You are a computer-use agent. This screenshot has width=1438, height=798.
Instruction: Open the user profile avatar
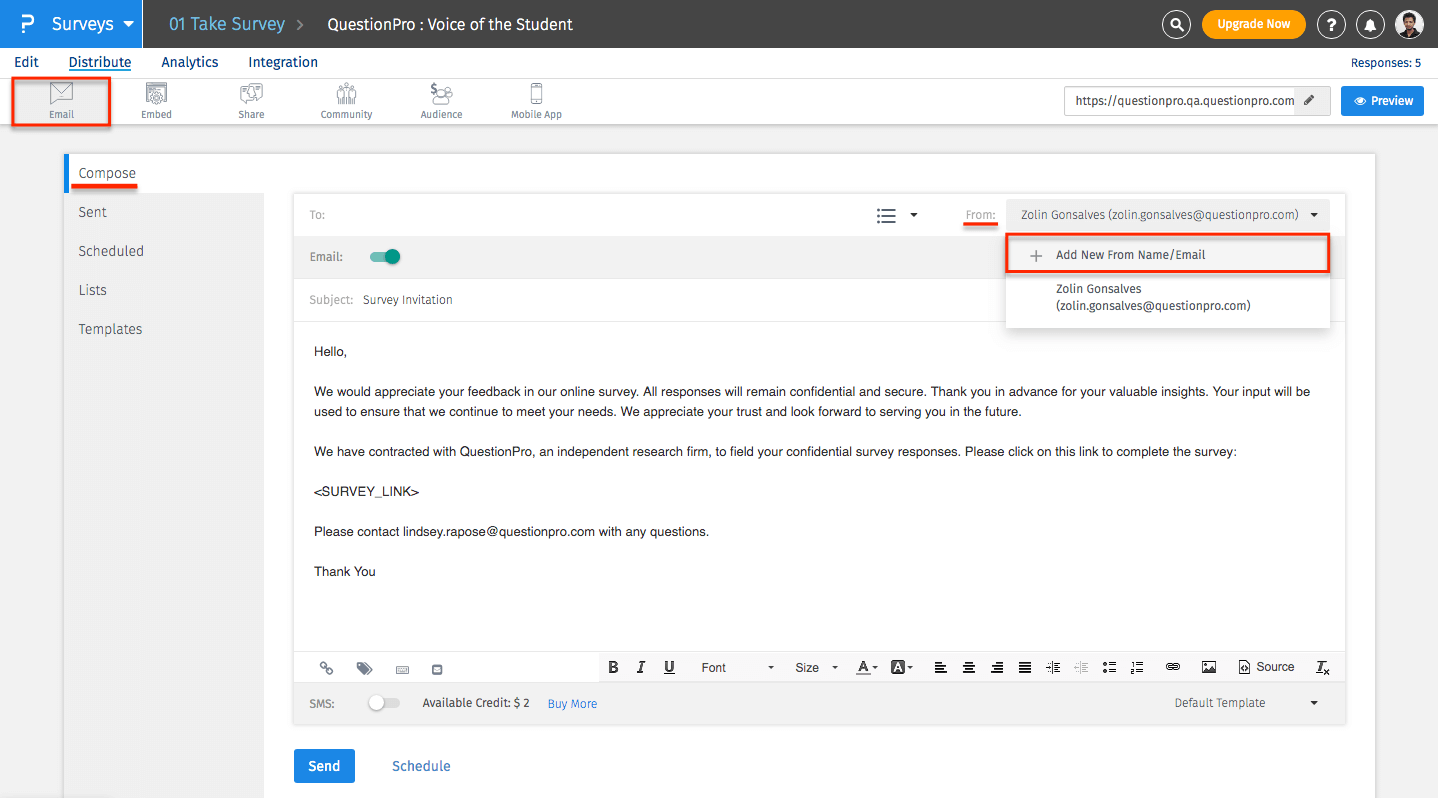click(1409, 24)
